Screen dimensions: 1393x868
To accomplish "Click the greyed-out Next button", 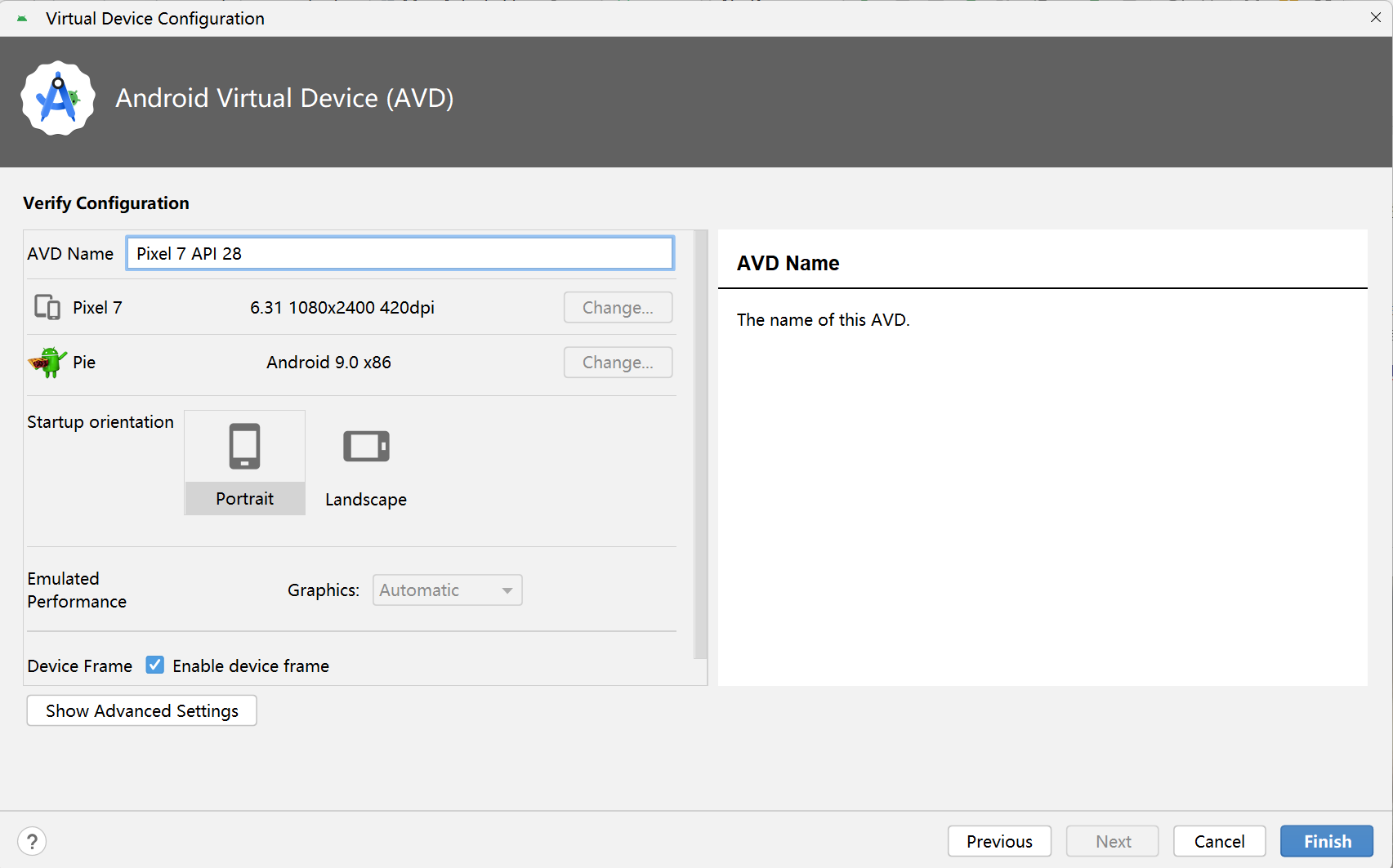I will click(x=1112, y=841).
